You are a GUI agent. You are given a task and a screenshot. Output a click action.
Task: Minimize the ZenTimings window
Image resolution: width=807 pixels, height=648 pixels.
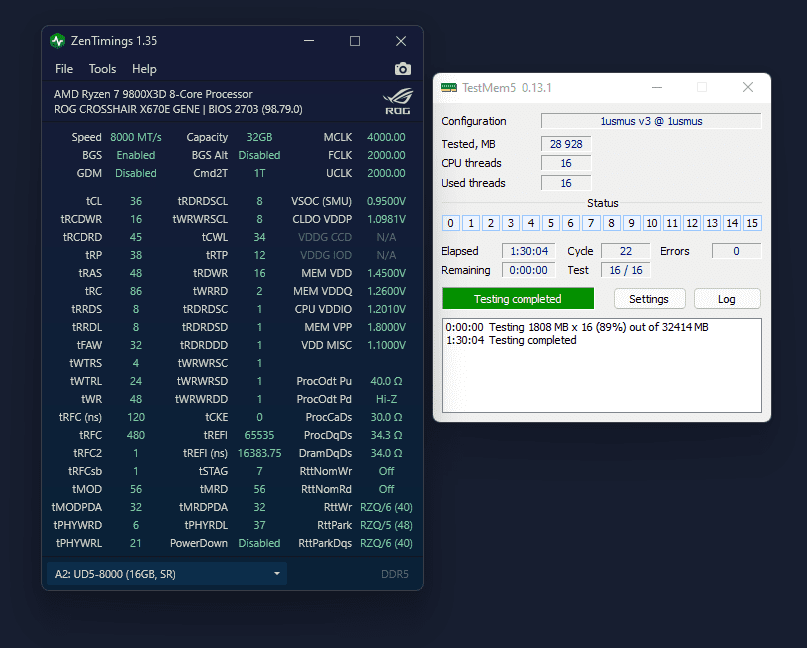tap(309, 41)
